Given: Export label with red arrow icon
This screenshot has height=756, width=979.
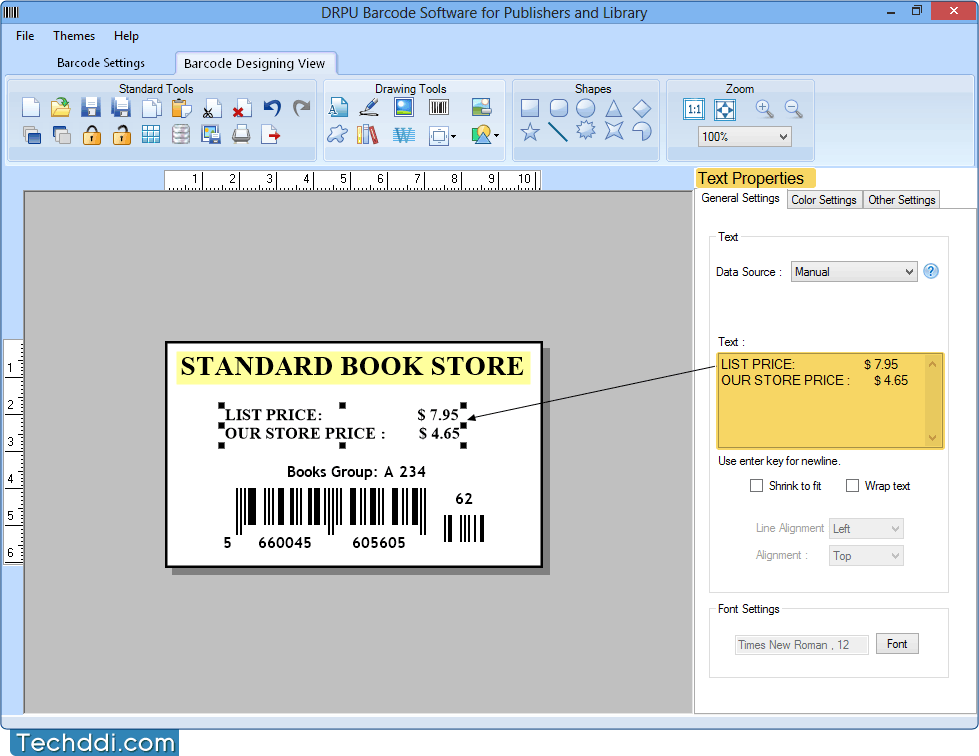Looking at the screenshot, I should click(270, 134).
